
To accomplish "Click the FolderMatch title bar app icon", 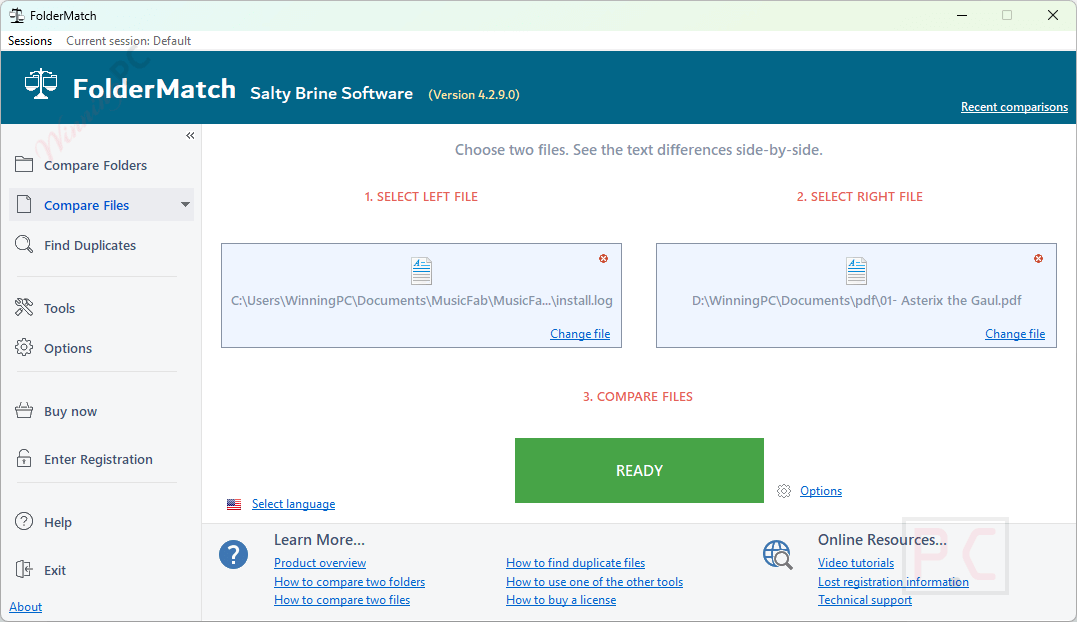I will pyautogui.click(x=16, y=15).
